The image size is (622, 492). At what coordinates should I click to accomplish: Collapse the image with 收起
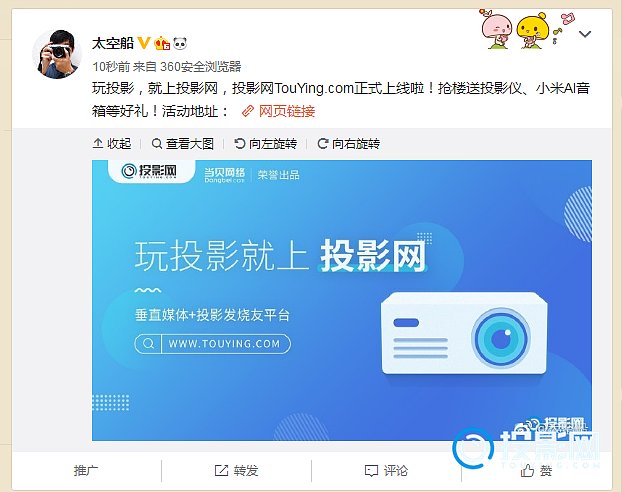click(112, 143)
